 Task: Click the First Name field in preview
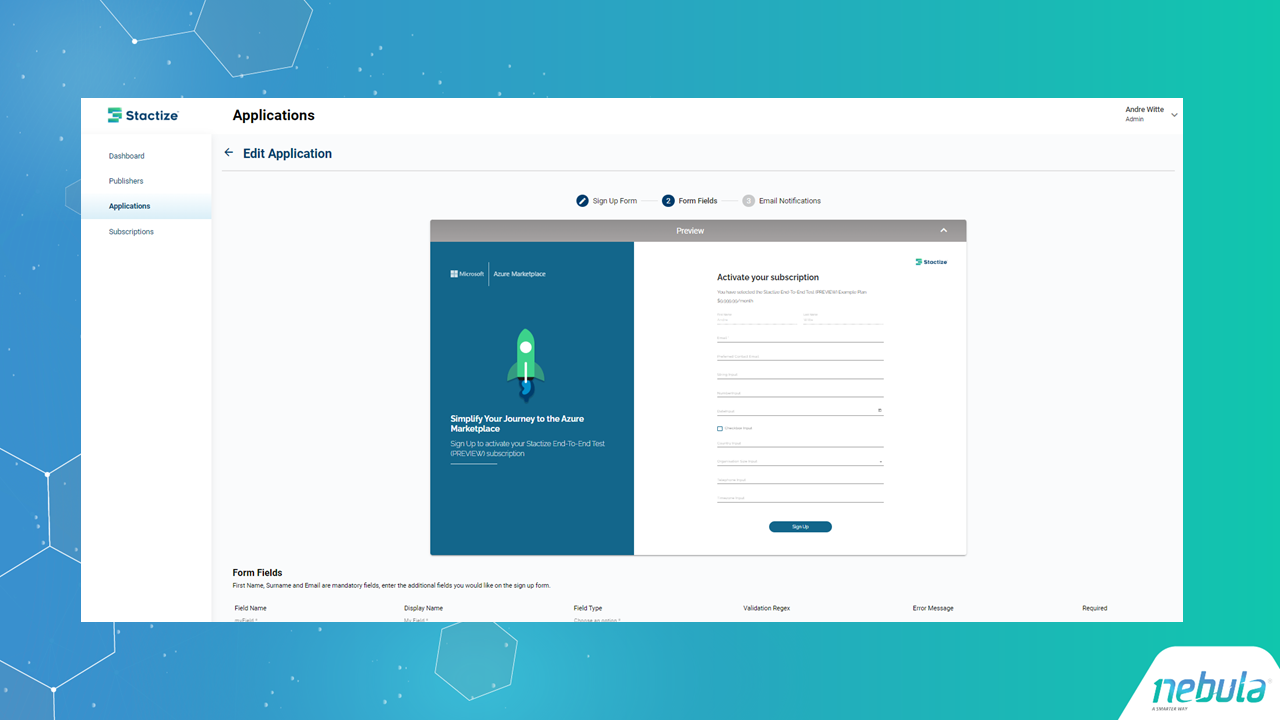point(757,318)
